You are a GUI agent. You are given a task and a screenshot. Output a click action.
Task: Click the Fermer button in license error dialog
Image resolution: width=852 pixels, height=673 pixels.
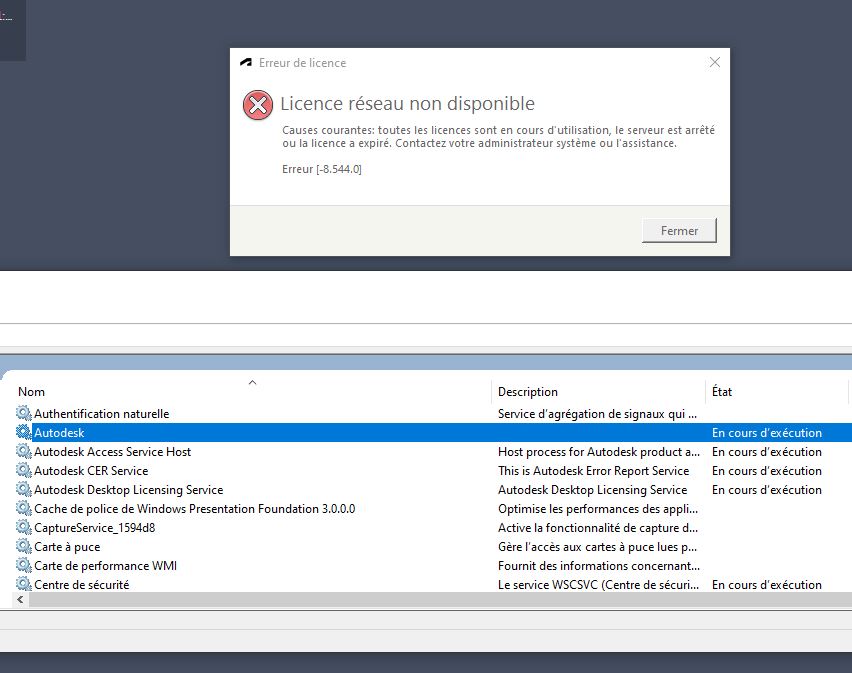(679, 230)
